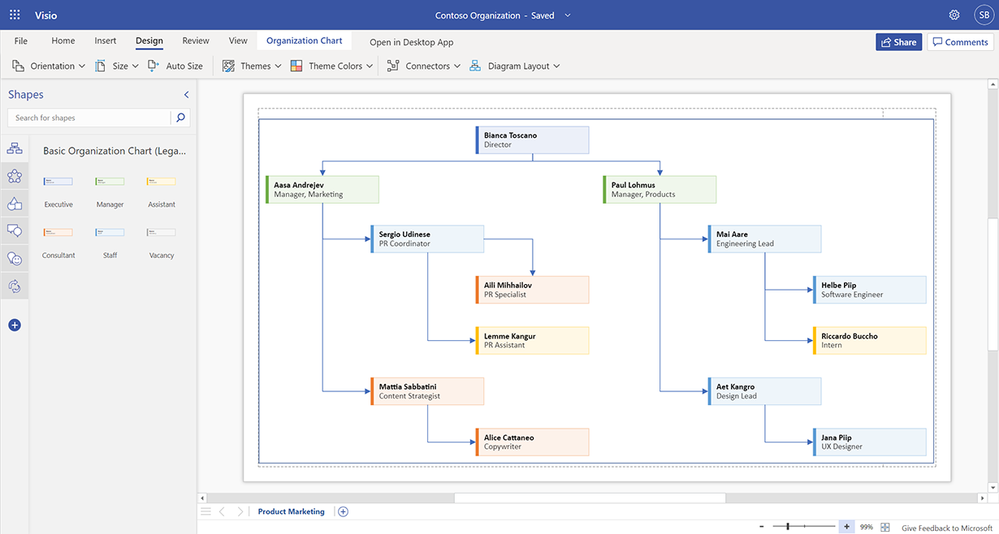This screenshot has height=534, width=999.
Task: Open the File menu
Action: pyautogui.click(x=21, y=41)
